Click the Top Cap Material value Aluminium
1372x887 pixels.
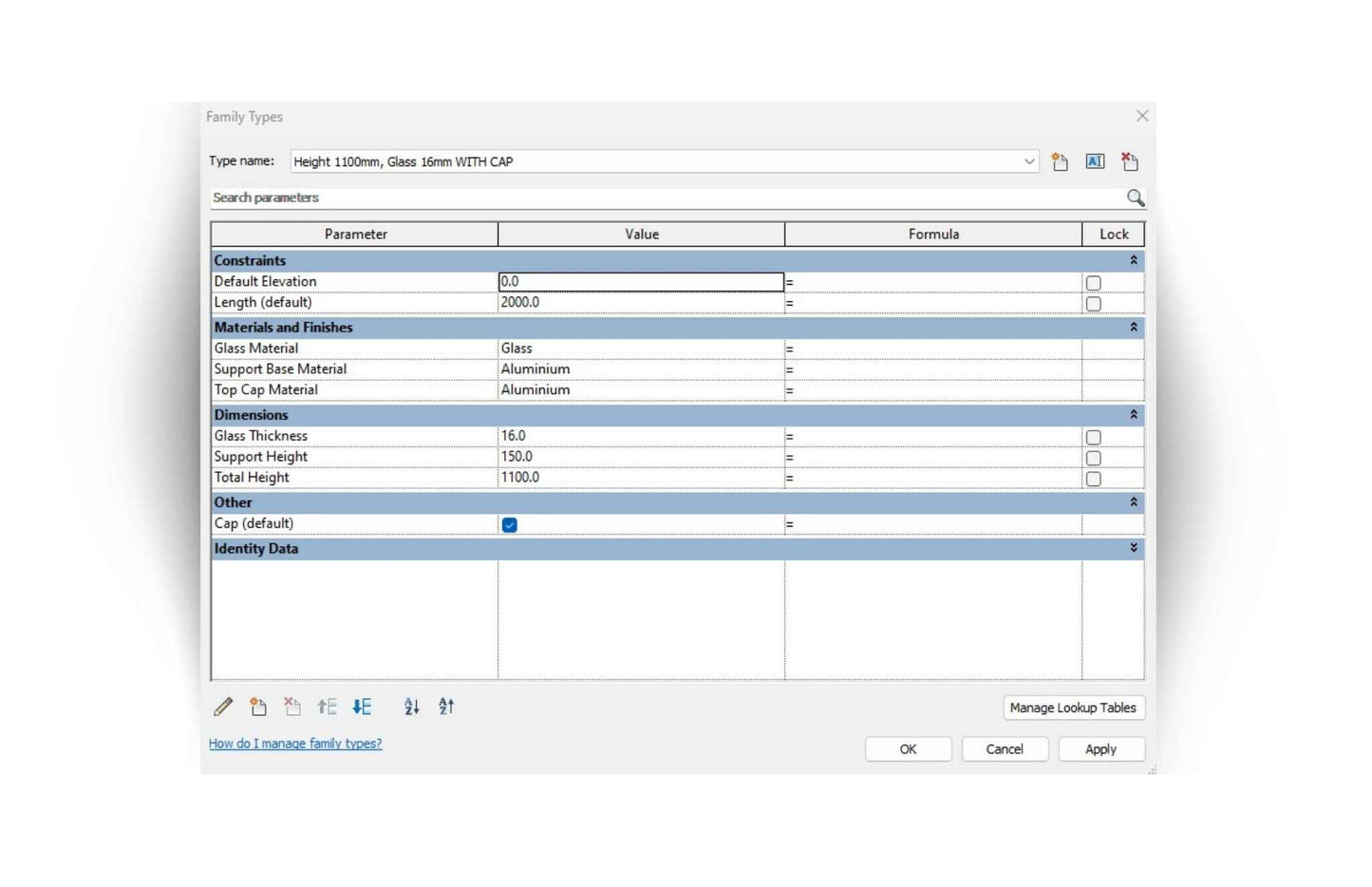(641, 390)
